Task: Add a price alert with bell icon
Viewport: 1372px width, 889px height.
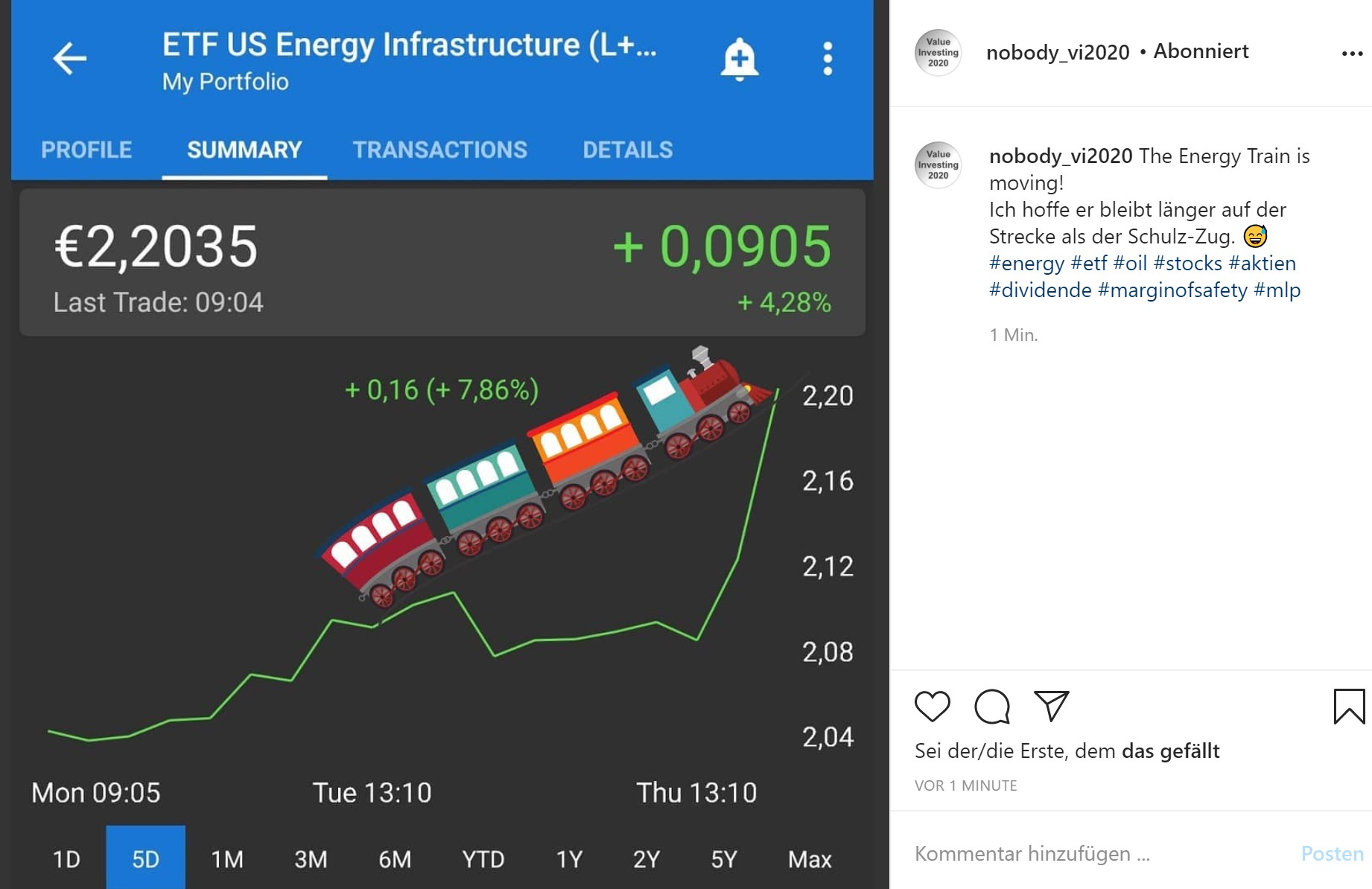Action: pos(739,59)
